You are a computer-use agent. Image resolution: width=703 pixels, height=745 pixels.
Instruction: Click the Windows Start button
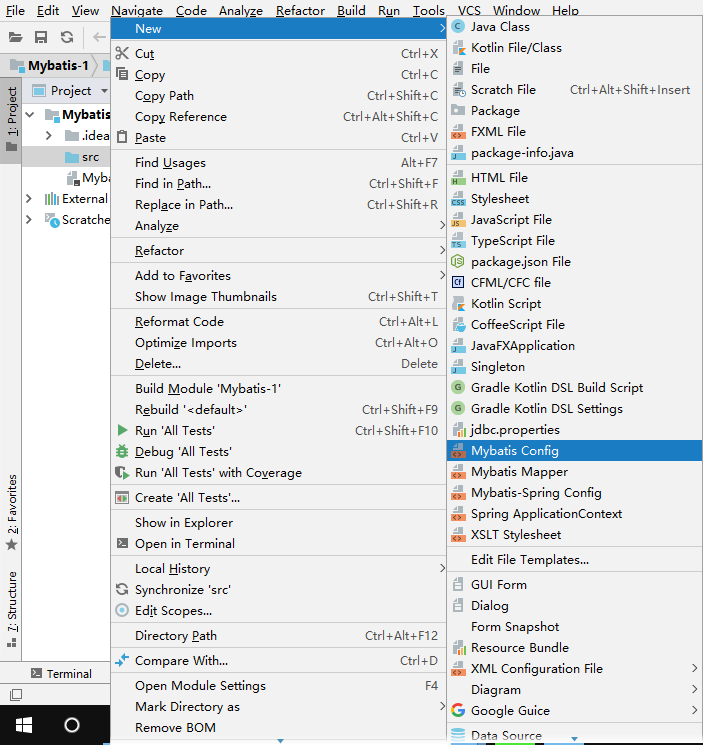point(24,725)
